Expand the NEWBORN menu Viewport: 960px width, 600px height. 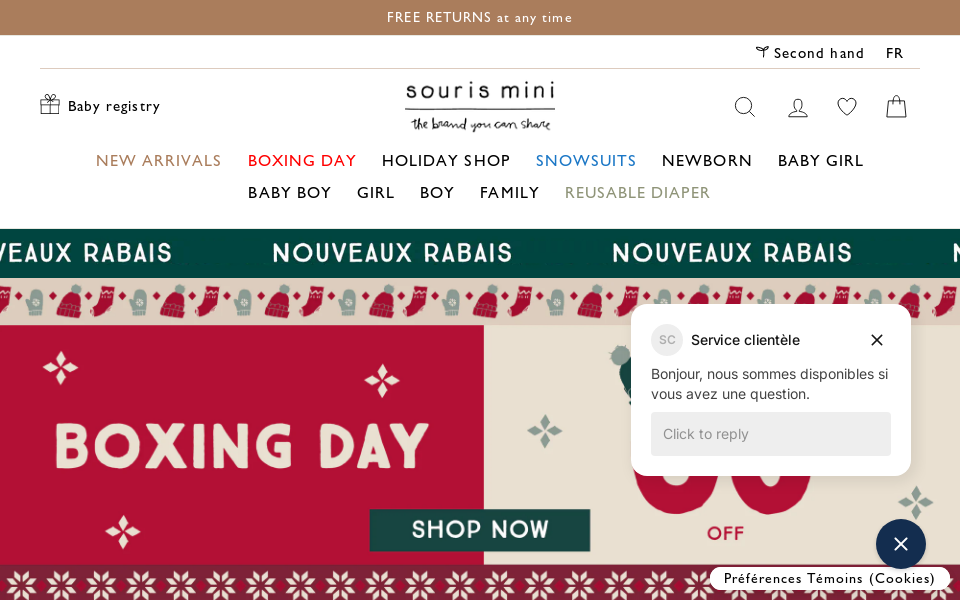point(707,161)
